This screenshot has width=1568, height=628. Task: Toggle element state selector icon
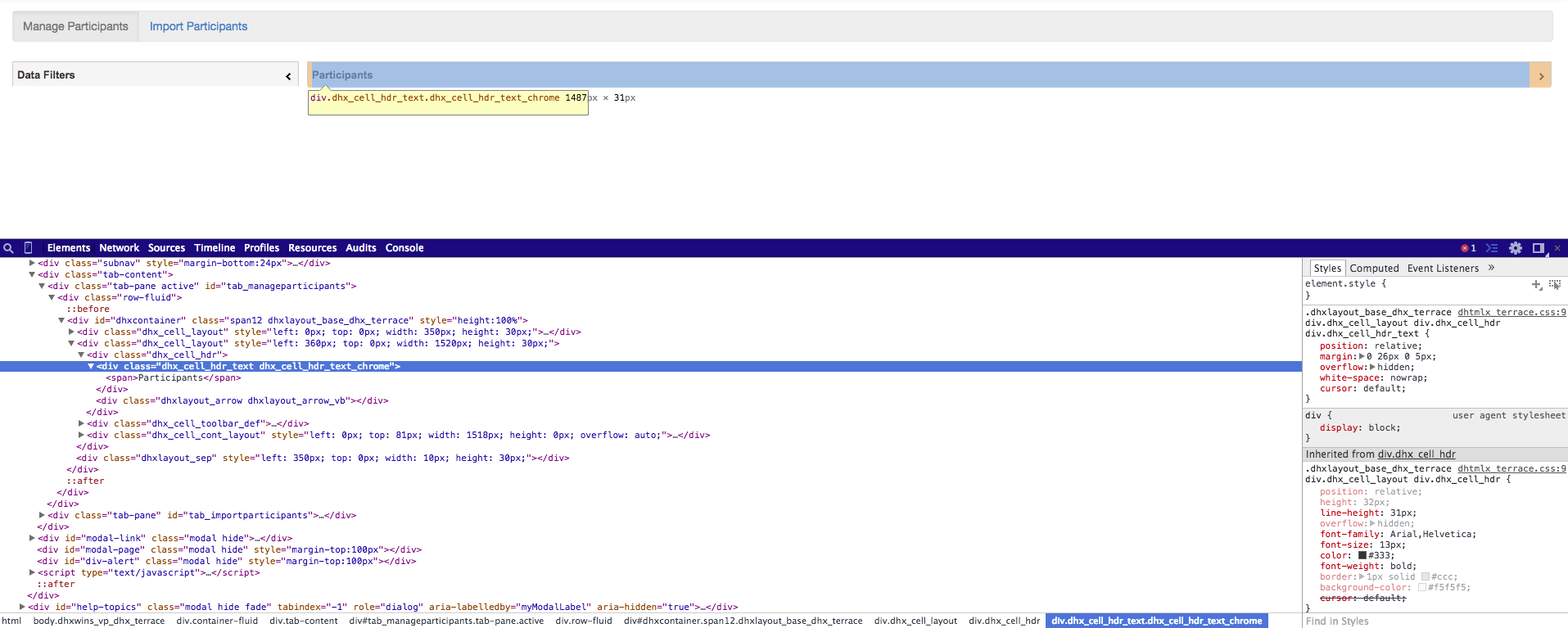(1555, 284)
